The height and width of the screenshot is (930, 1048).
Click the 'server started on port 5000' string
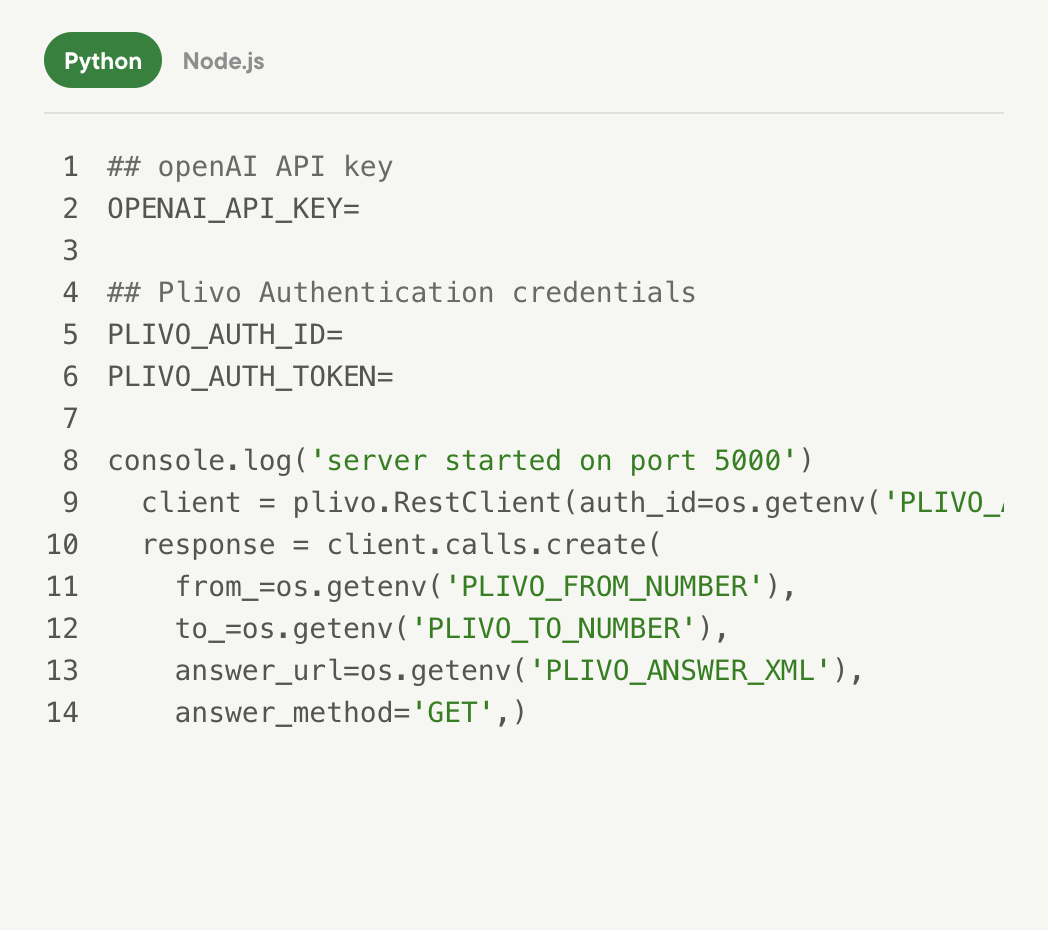tap(553, 461)
